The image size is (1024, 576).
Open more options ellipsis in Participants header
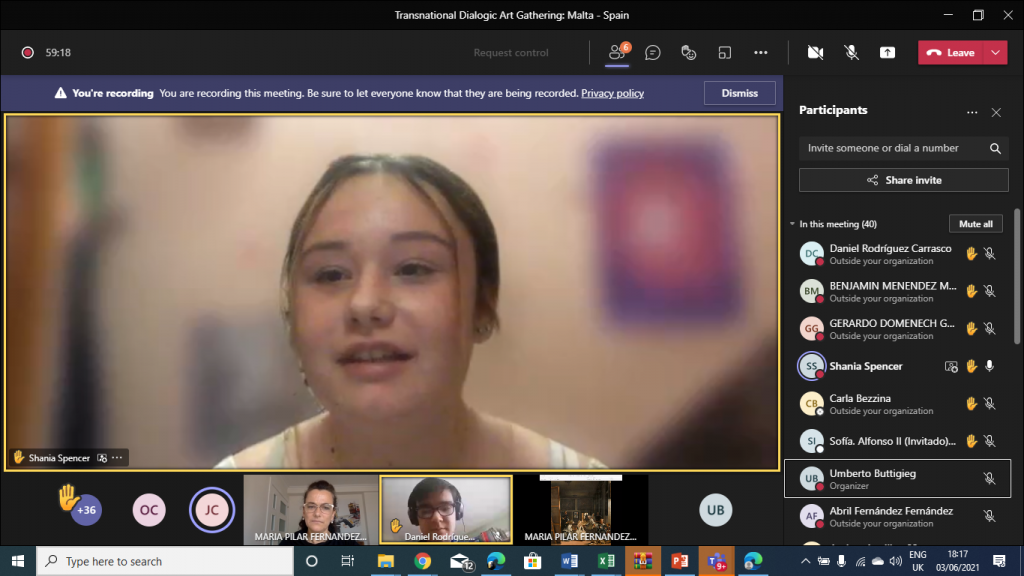coord(971,113)
